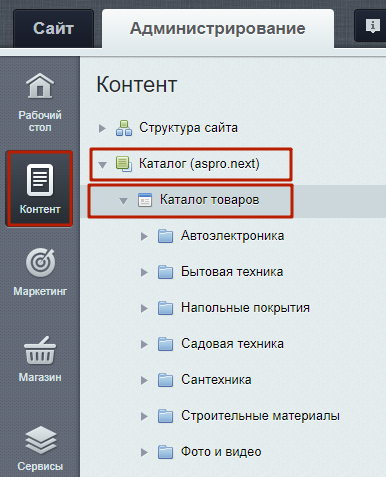Open the Бытовая техника section
386x477 pixels.
(x=232, y=272)
